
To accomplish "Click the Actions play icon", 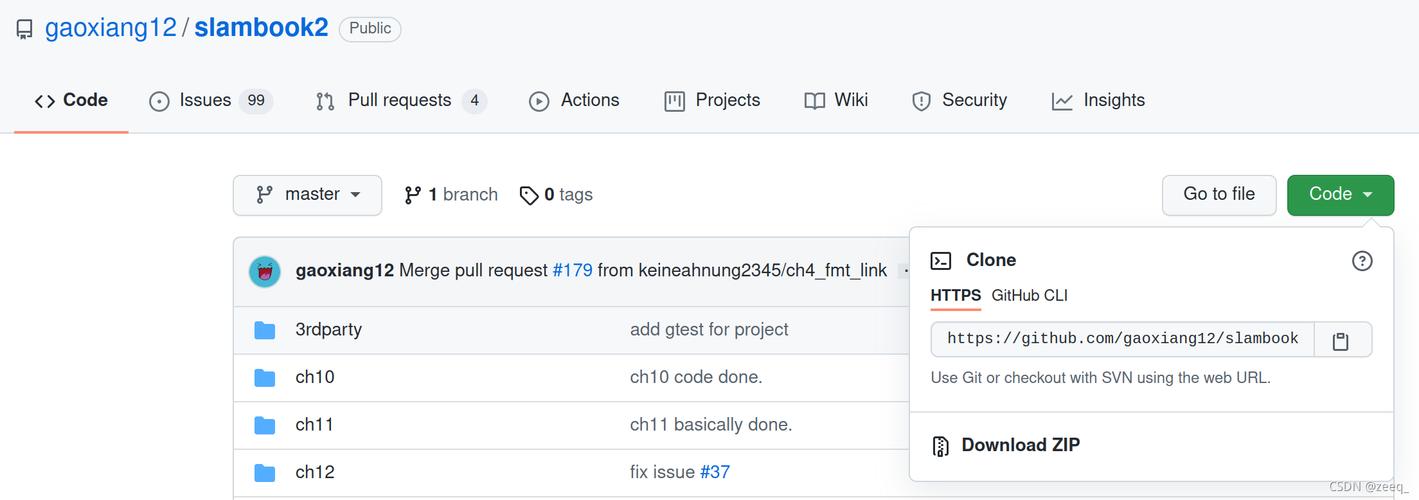I will coord(539,101).
